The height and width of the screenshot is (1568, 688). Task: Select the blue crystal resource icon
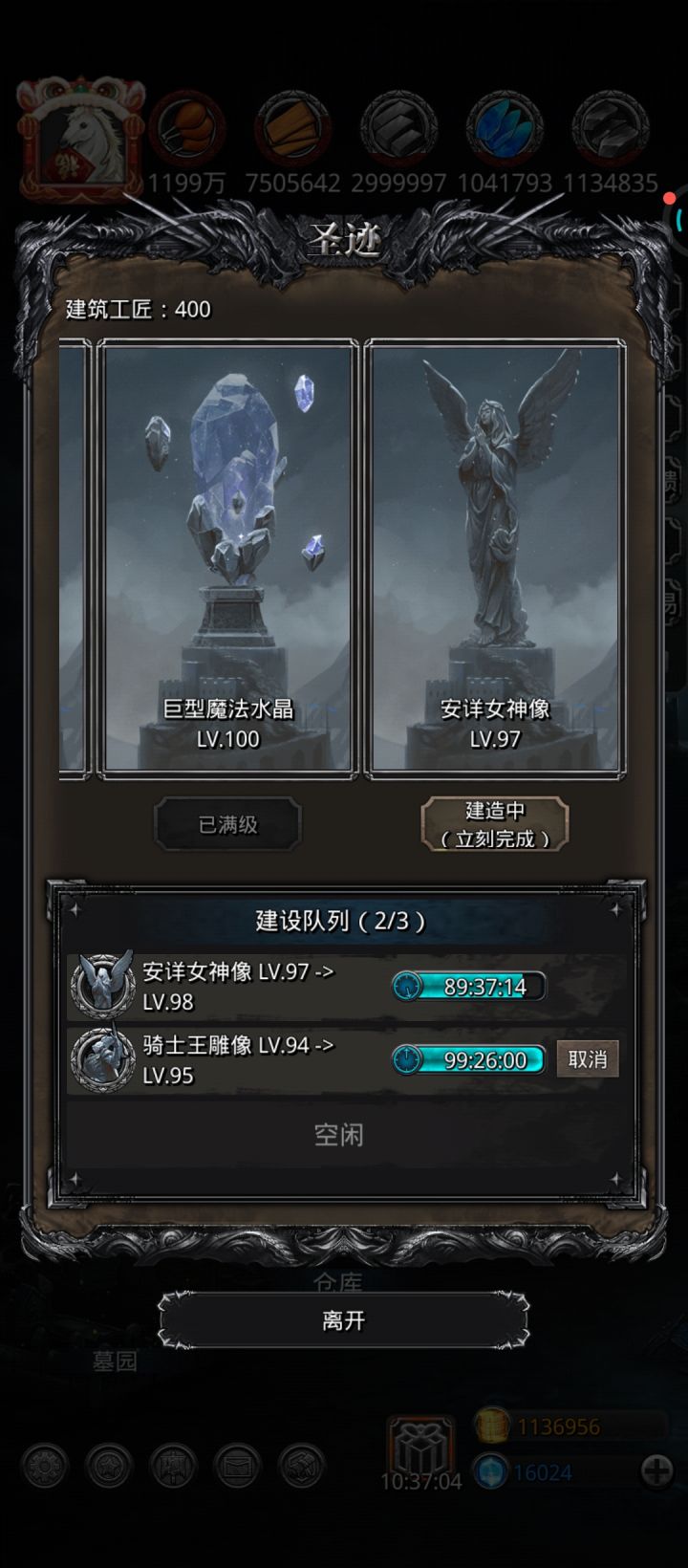pos(505,128)
